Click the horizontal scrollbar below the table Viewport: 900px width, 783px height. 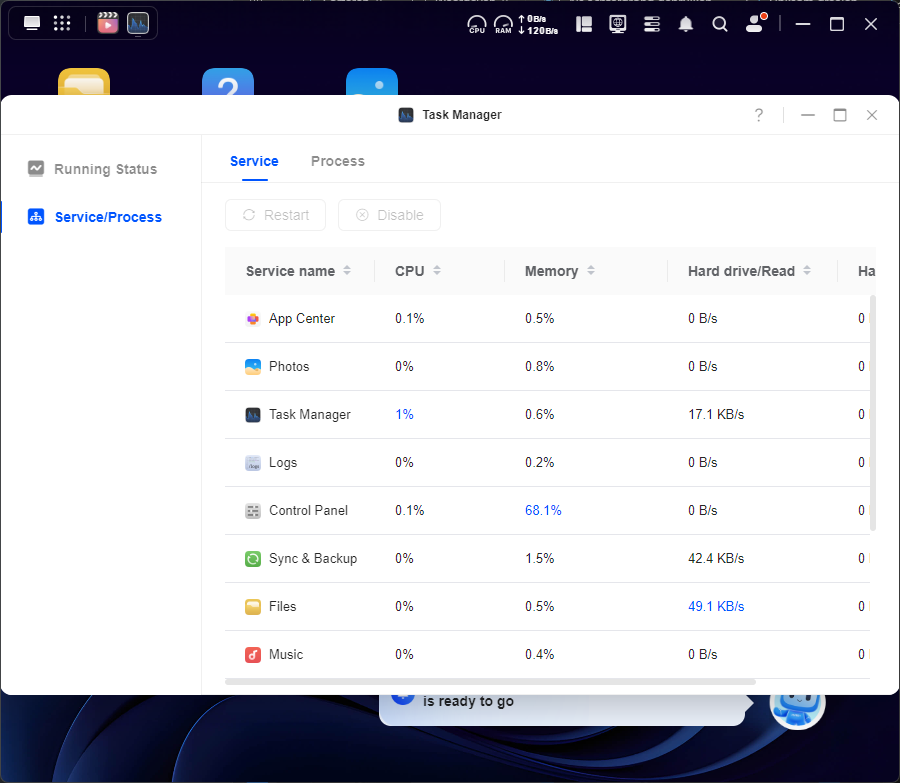point(490,682)
